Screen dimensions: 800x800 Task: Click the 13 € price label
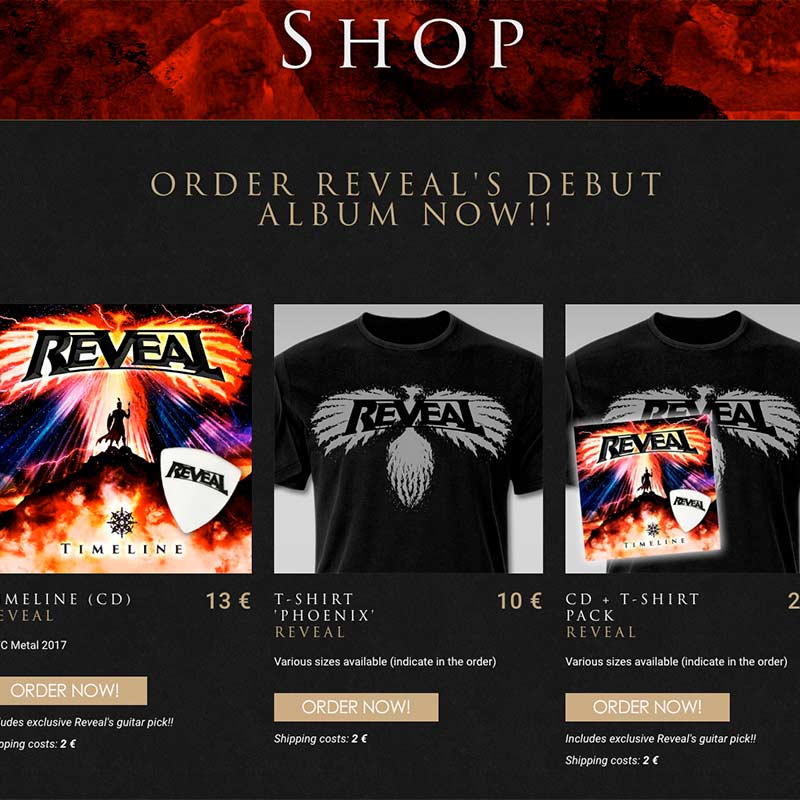coord(228,601)
